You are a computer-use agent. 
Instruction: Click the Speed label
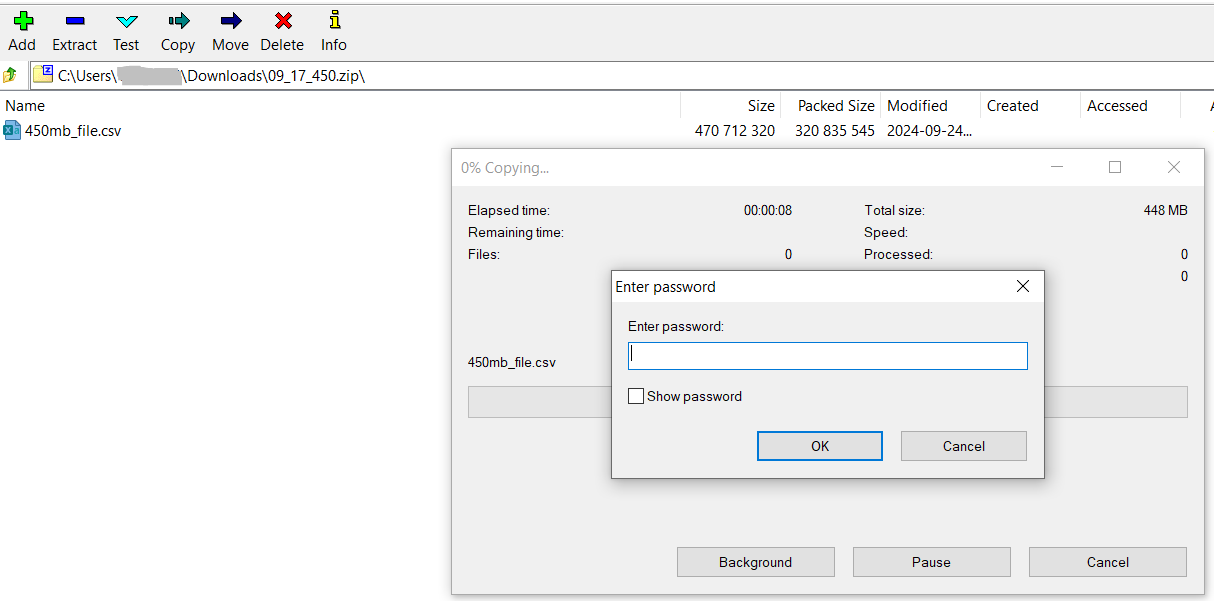(886, 232)
